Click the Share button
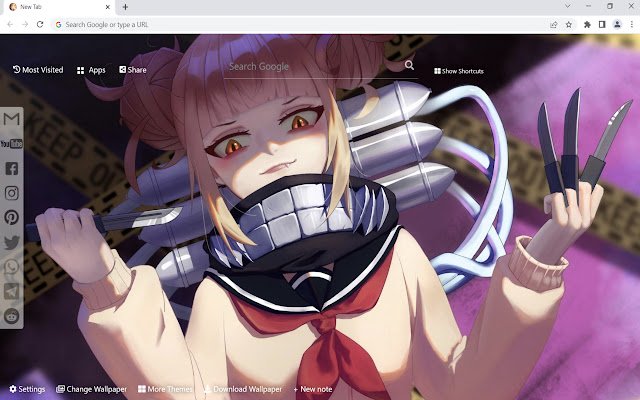The height and width of the screenshot is (400, 640). (133, 70)
